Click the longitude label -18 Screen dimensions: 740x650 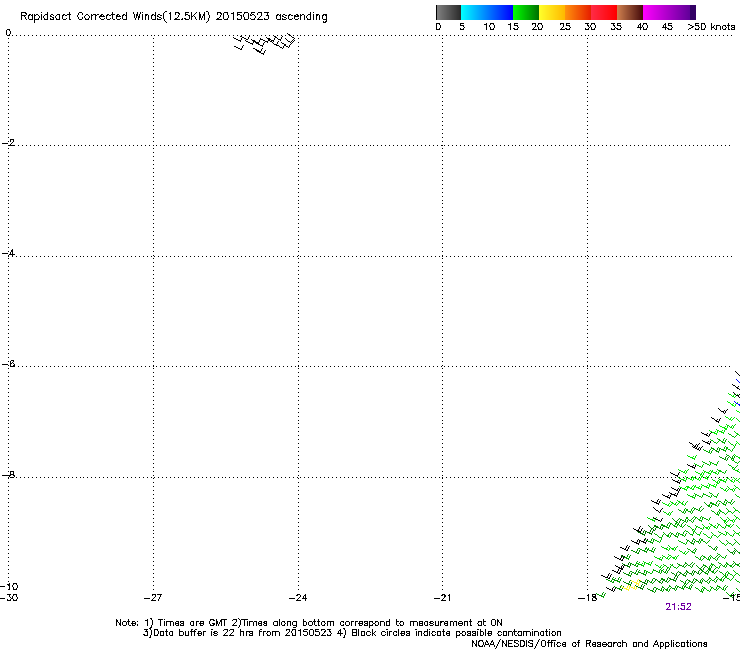(587, 598)
